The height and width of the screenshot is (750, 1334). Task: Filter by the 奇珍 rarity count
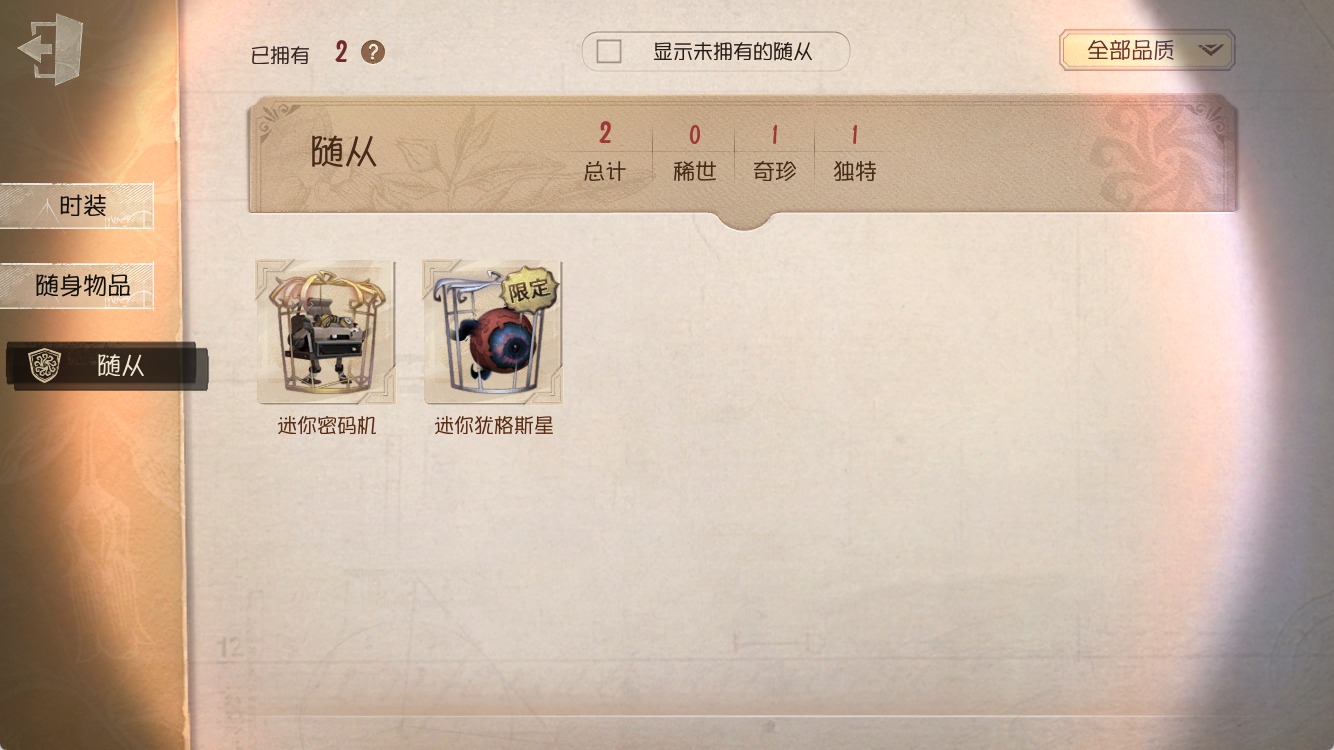click(774, 152)
